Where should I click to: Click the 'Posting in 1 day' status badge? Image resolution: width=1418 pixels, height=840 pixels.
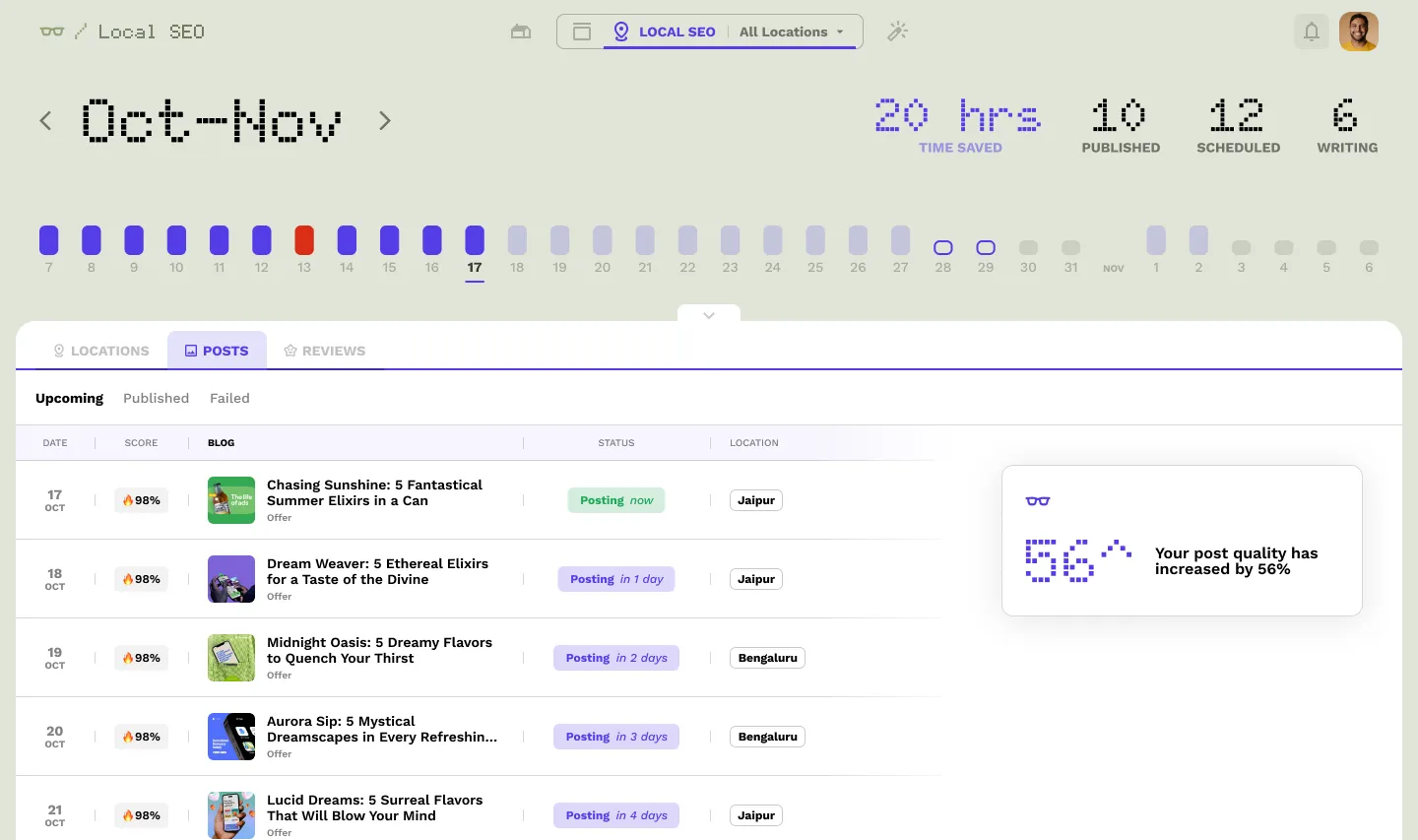coord(616,579)
